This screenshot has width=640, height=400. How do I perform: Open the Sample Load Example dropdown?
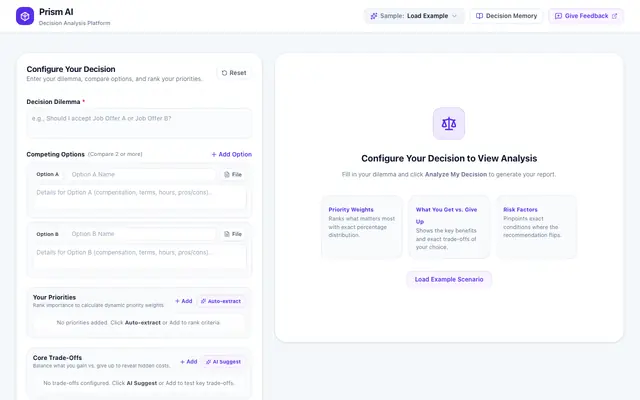coord(414,16)
